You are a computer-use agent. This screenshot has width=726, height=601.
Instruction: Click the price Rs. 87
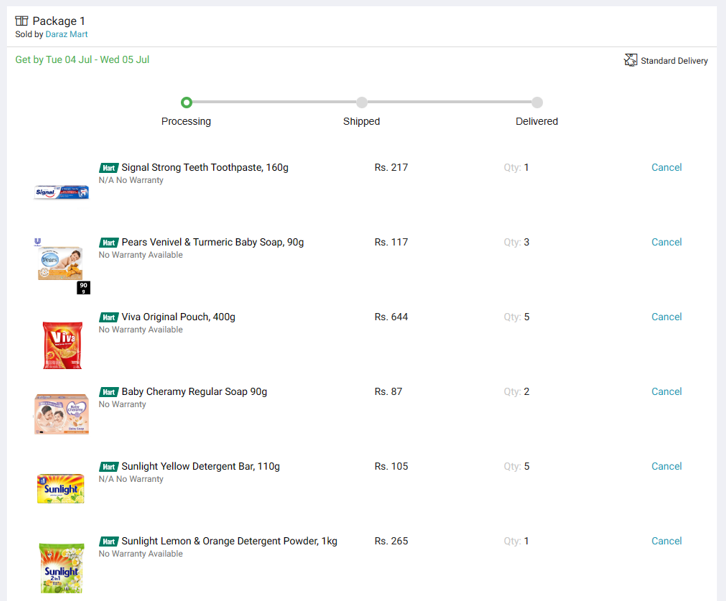point(388,392)
